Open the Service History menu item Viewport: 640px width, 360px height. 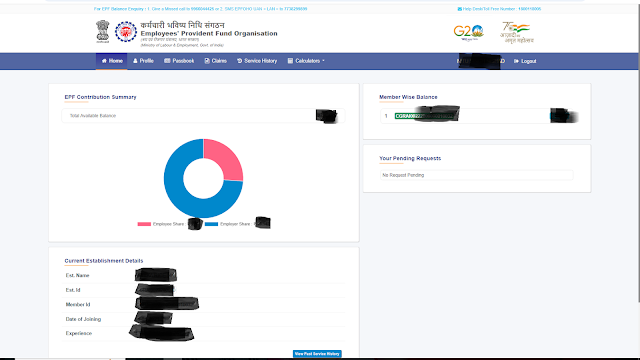pos(257,61)
